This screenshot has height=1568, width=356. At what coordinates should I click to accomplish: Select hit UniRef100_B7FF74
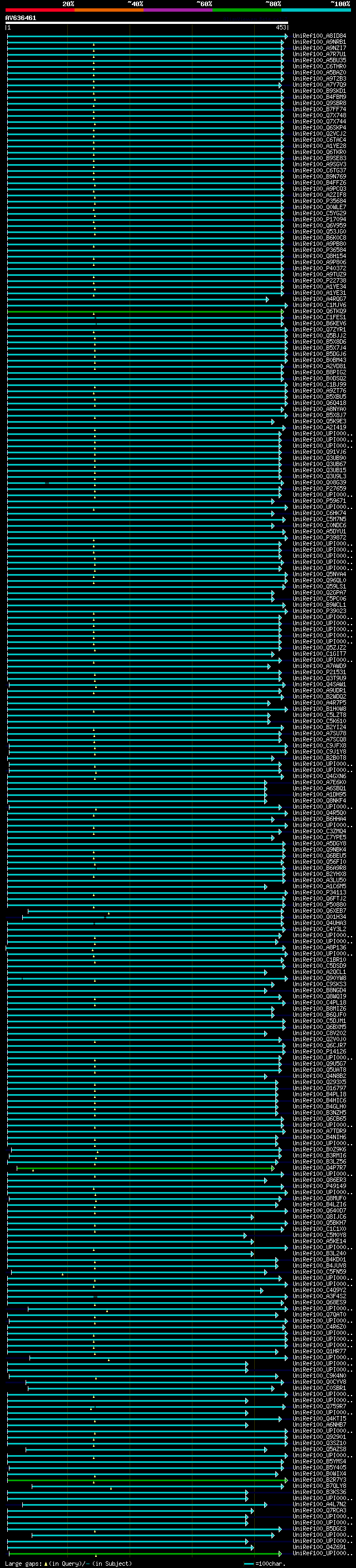point(319,109)
